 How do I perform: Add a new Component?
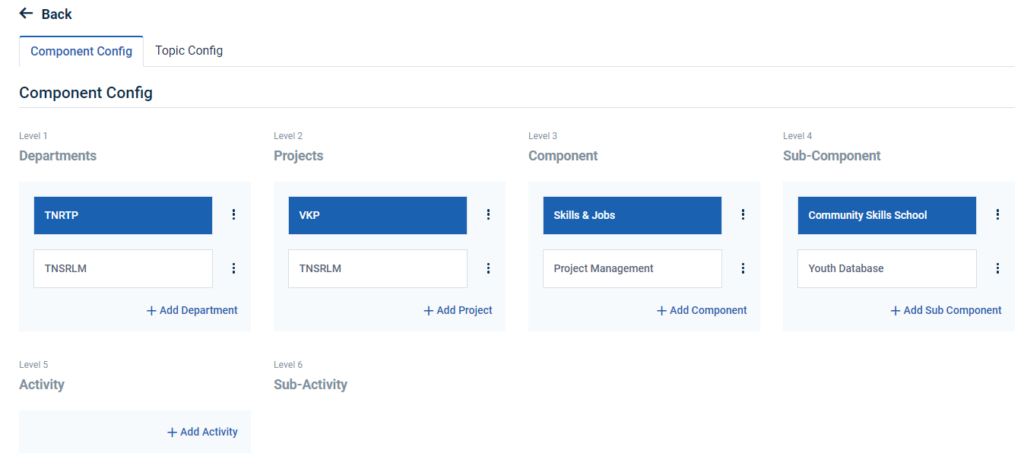[702, 310]
